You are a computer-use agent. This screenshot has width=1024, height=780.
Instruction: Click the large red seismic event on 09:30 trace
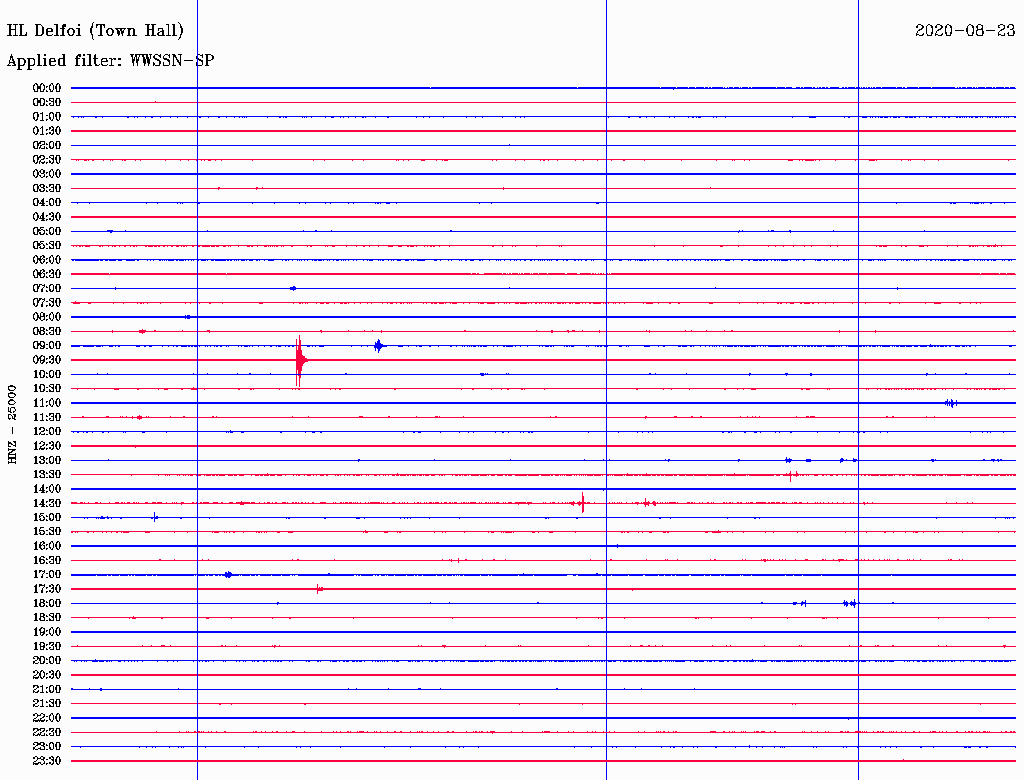pyautogui.click(x=300, y=361)
